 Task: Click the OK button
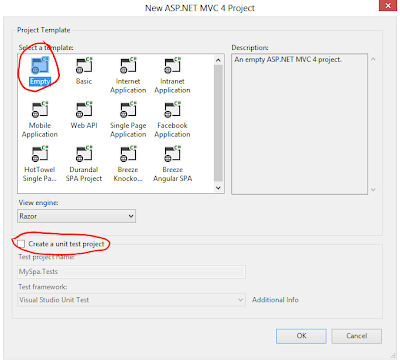[x=301, y=336]
